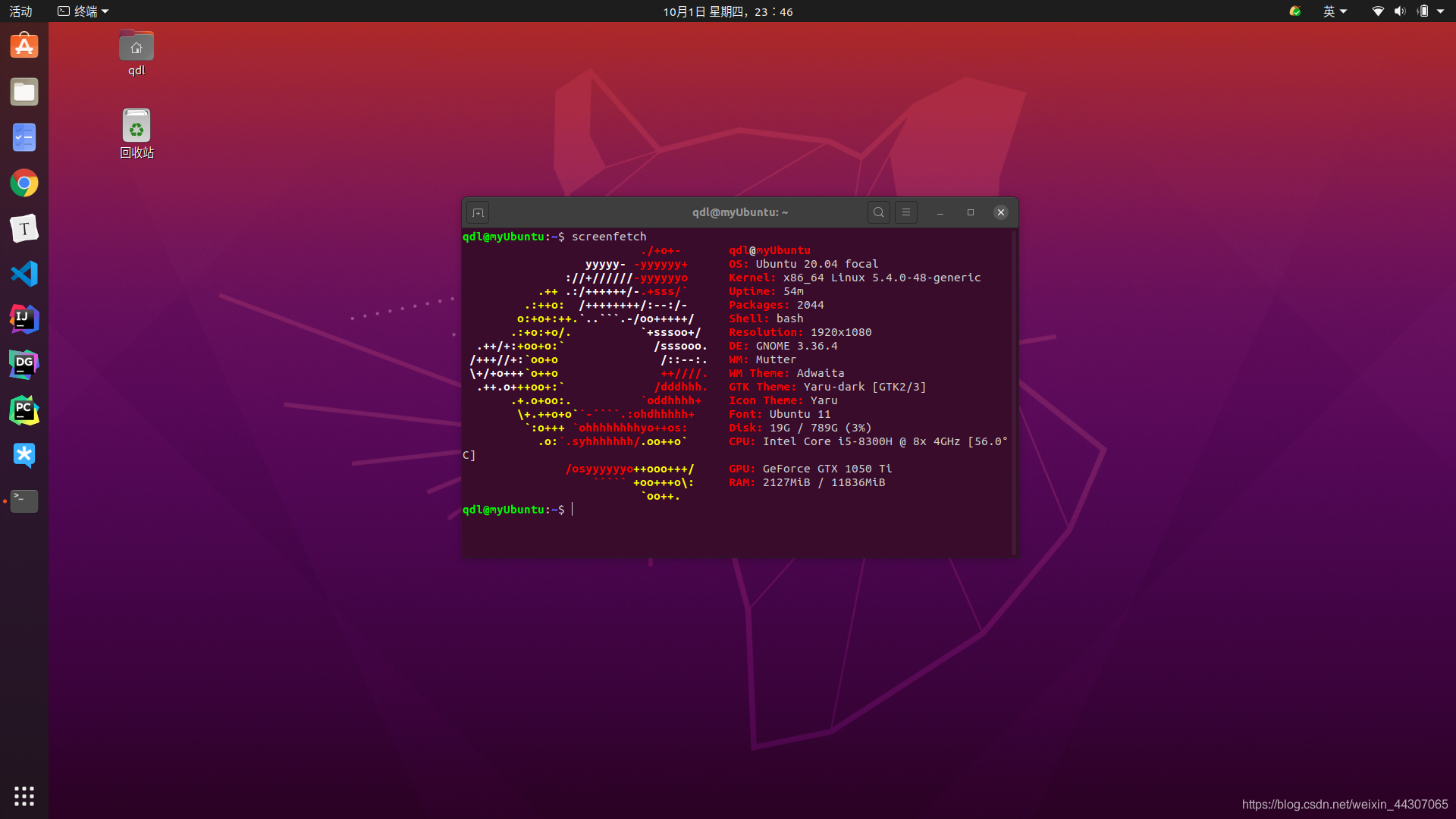Open DataGrip from the dock
Viewport: 1456px width, 819px height.
24,365
